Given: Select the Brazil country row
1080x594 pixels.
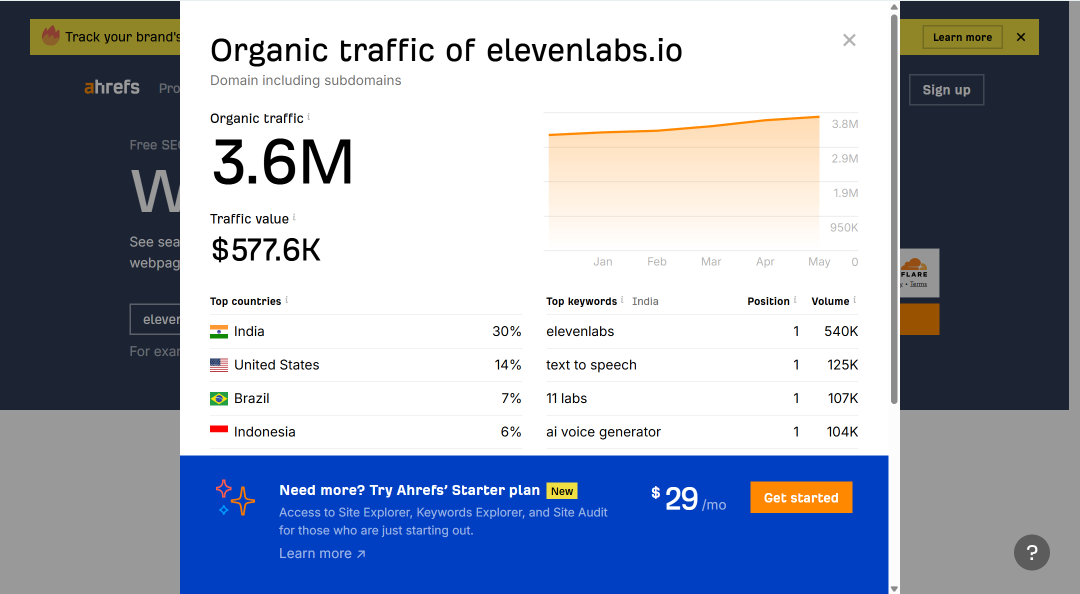Looking at the screenshot, I should tap(366, 398).
